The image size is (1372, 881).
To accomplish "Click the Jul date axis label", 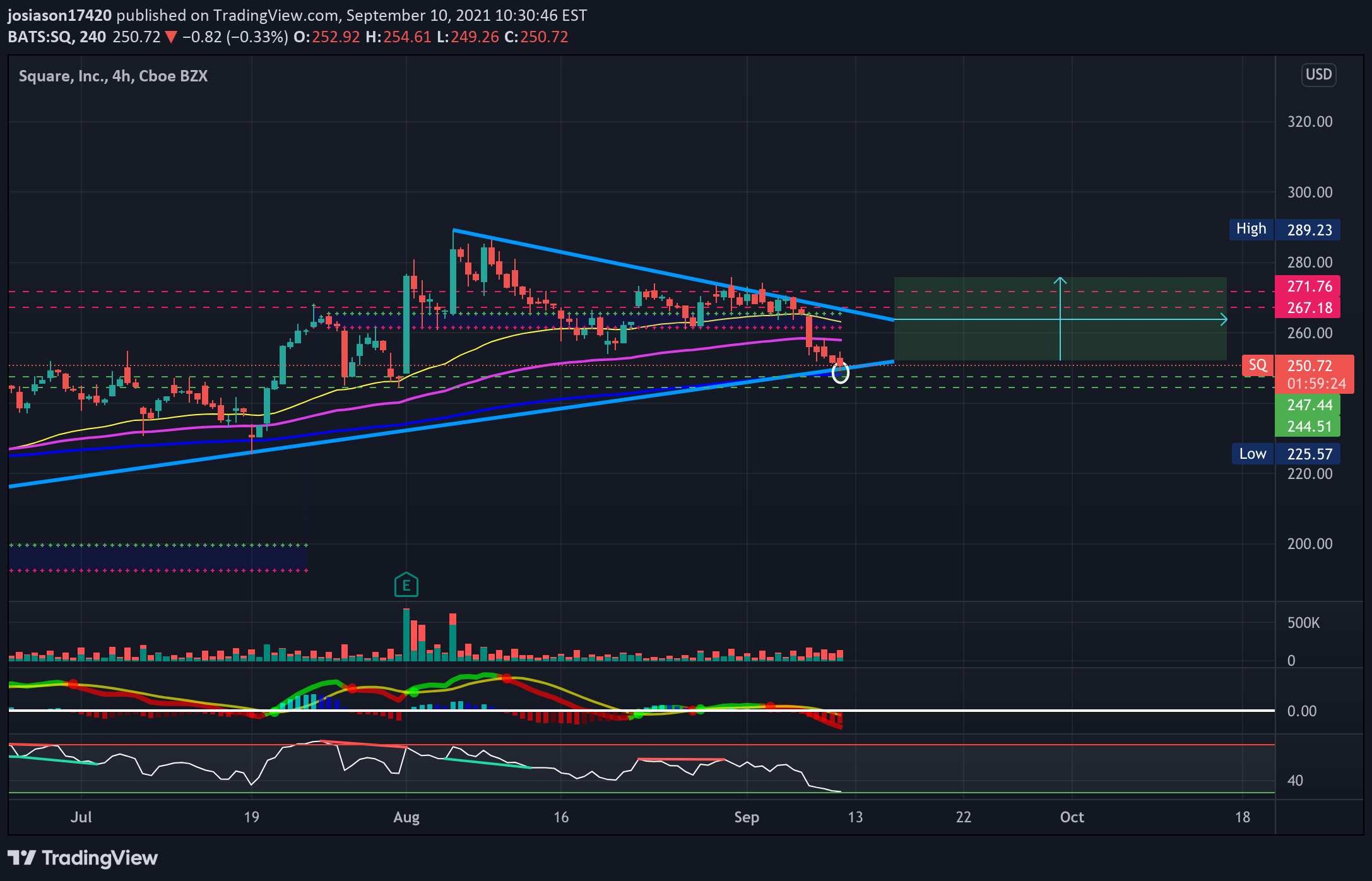I will [x=81, y=817].
